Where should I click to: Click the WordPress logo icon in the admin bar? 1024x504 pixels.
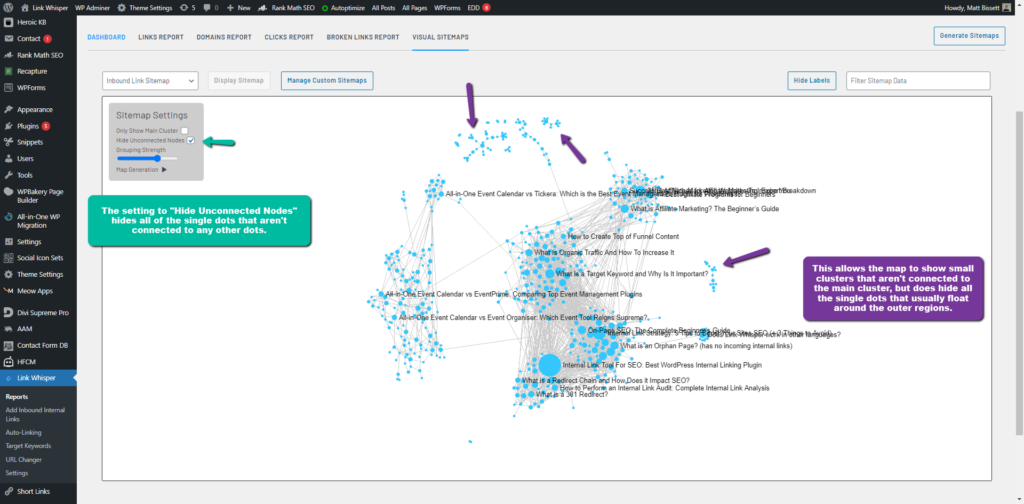[8, 8]
